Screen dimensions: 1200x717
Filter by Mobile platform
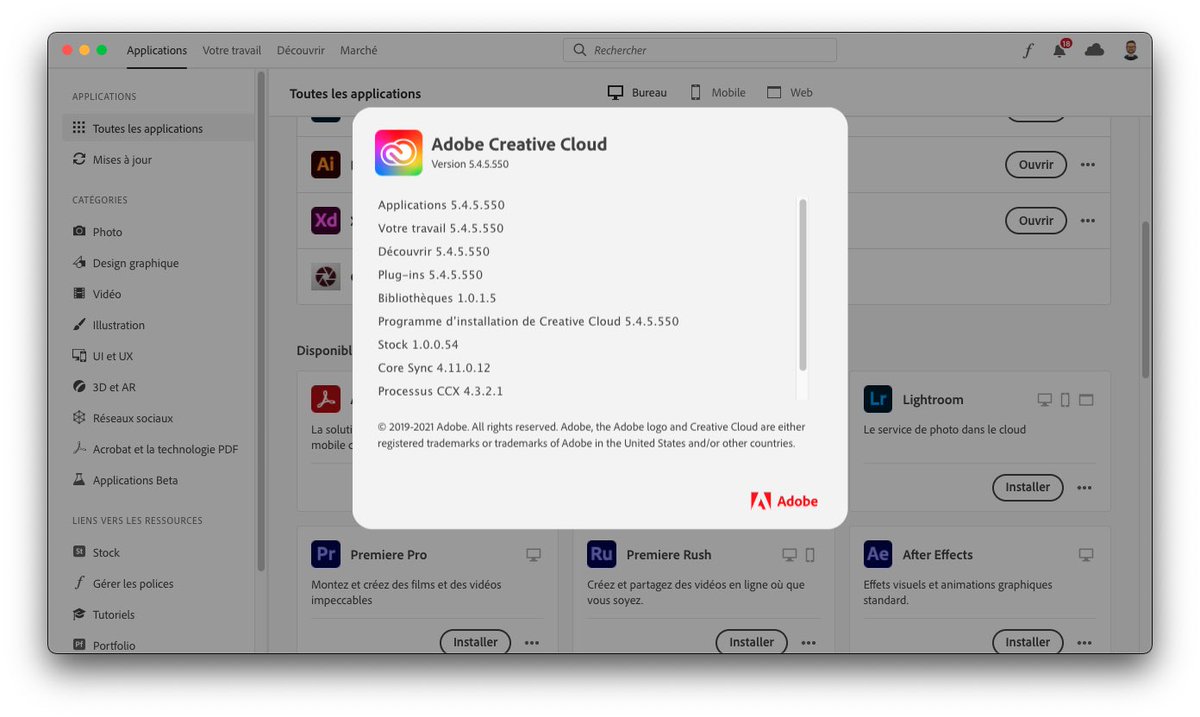[x=717, y=92]
